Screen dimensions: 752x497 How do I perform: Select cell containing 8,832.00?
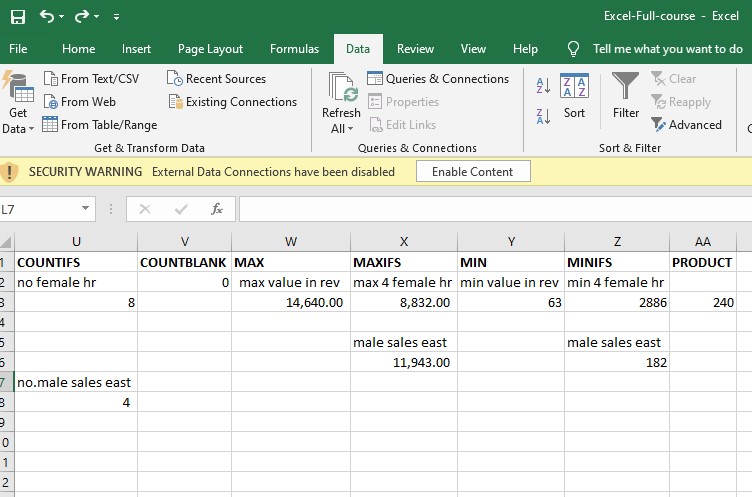(x=404, y=303)
